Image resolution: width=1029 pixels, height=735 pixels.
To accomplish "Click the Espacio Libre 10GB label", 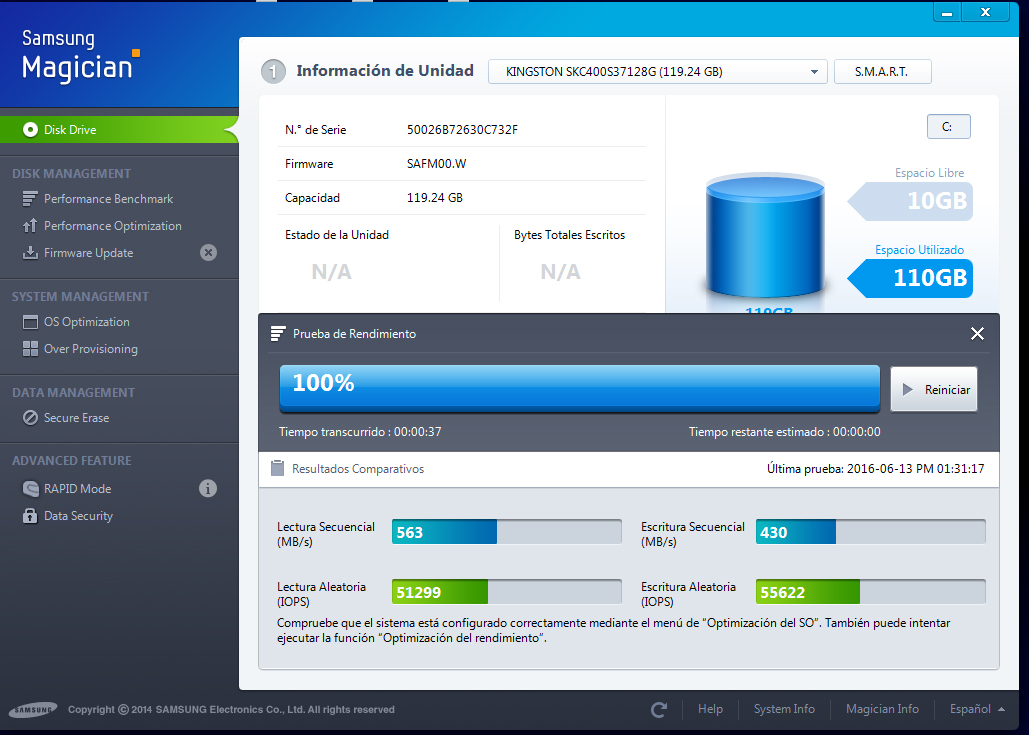I will [911, 201].
